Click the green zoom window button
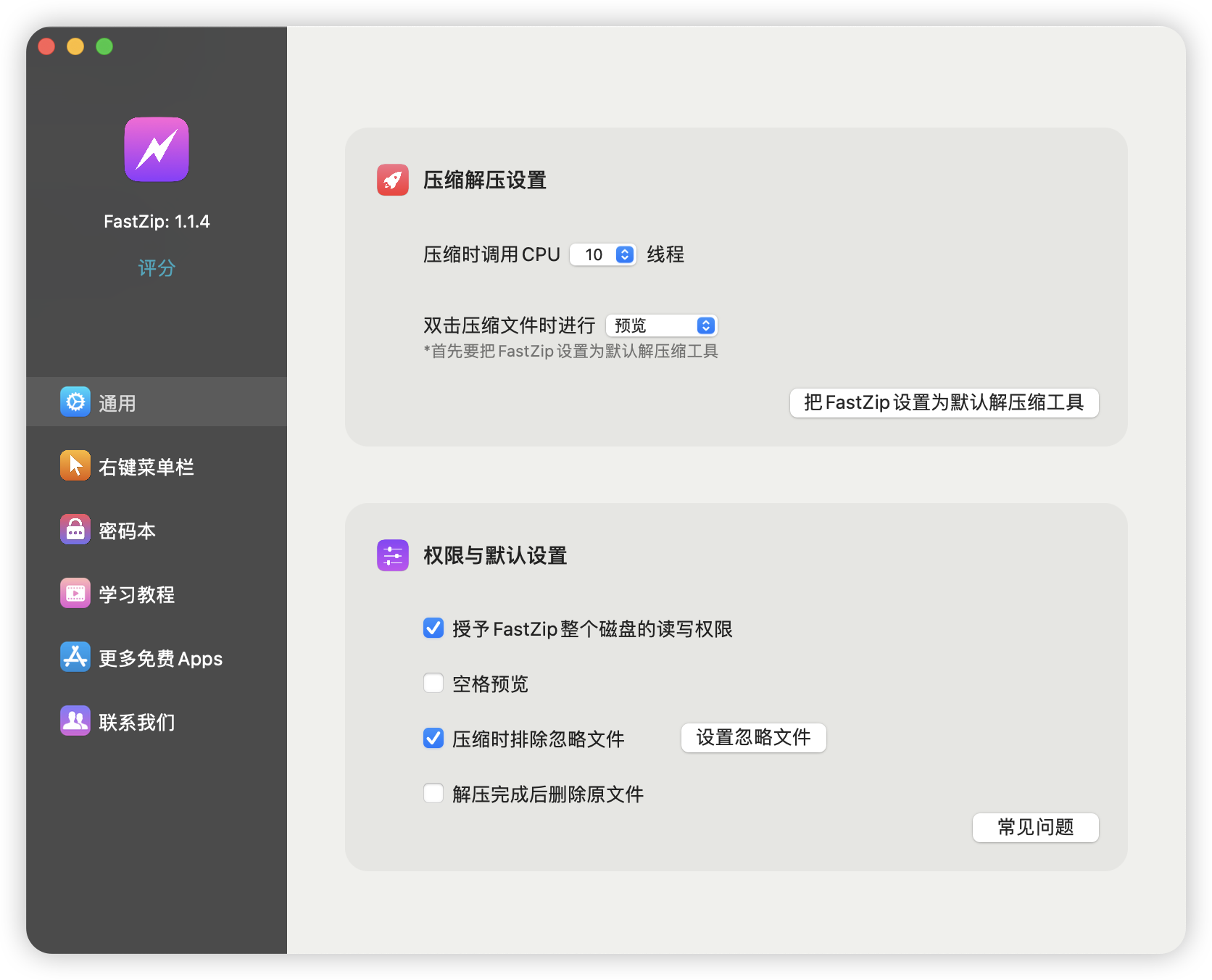Screen dimensions: 1212x980 pos(104,46)
